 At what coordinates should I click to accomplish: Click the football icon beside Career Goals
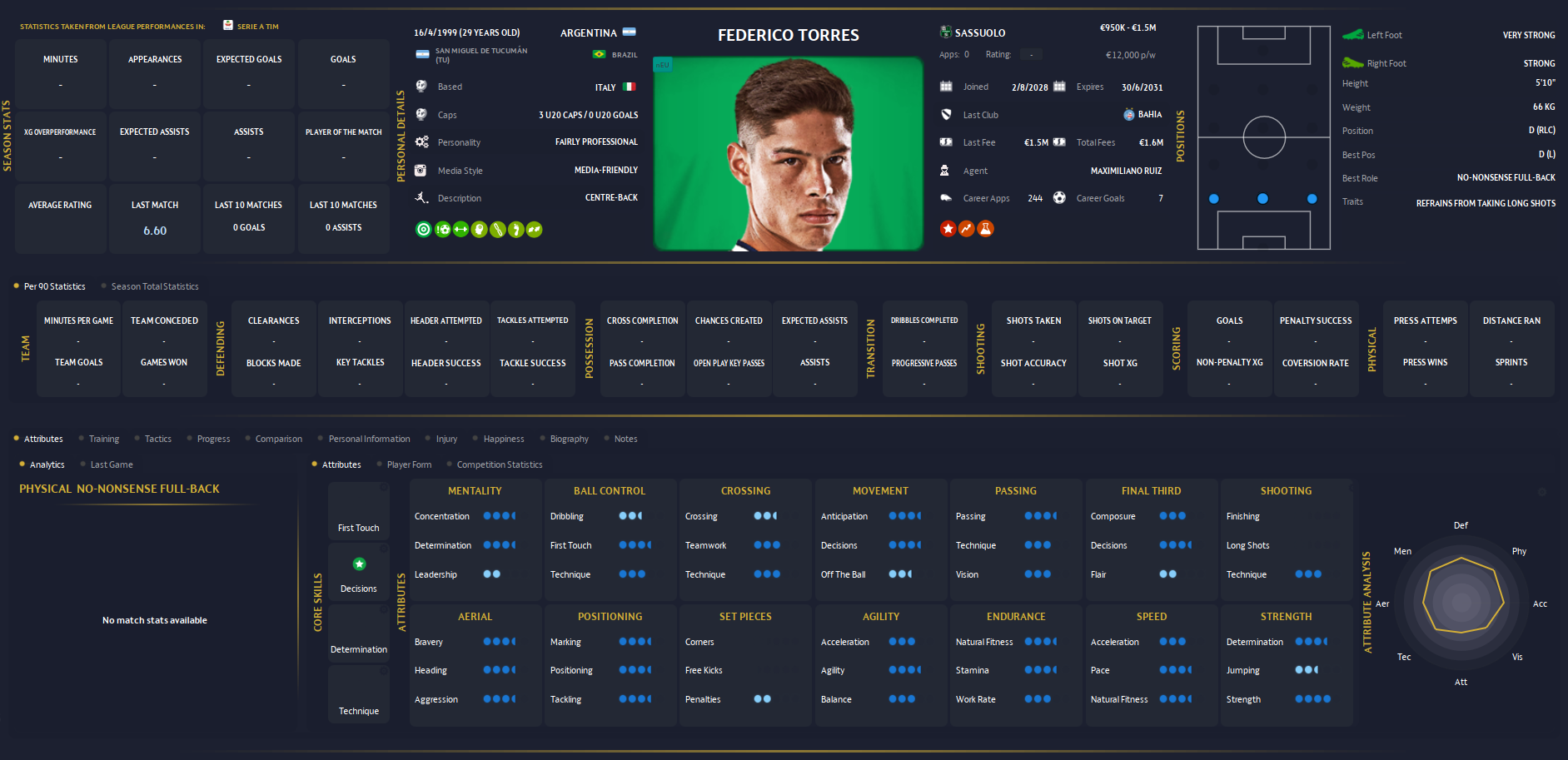click(x=1059, y=198)
